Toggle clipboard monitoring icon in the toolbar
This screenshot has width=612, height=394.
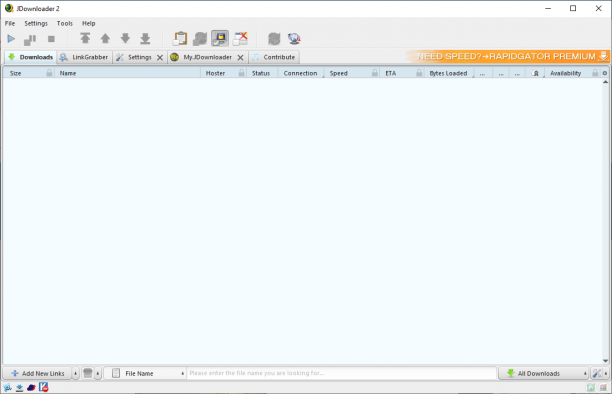180,38
